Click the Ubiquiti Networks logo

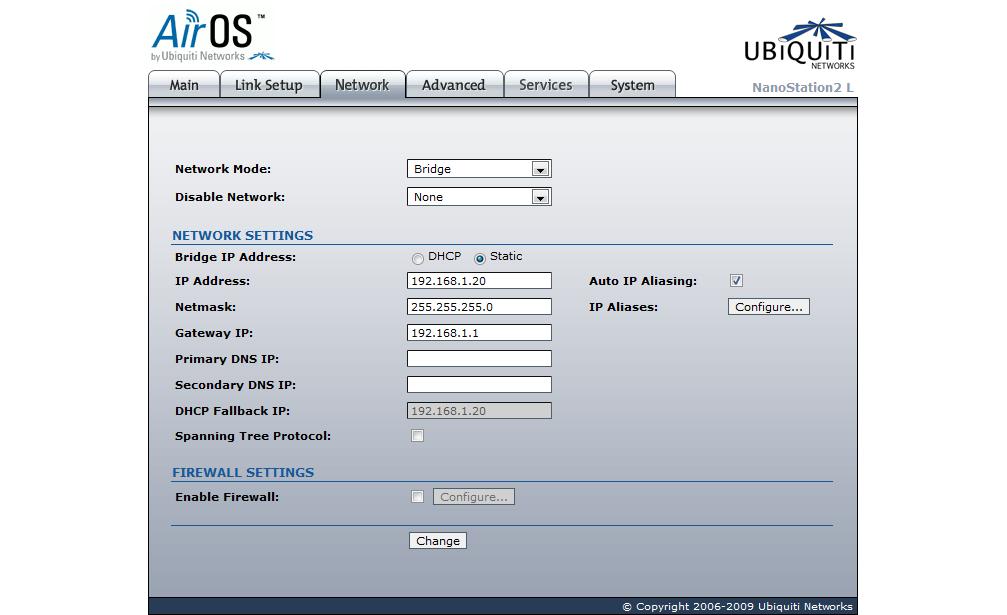tap(800, 44)
